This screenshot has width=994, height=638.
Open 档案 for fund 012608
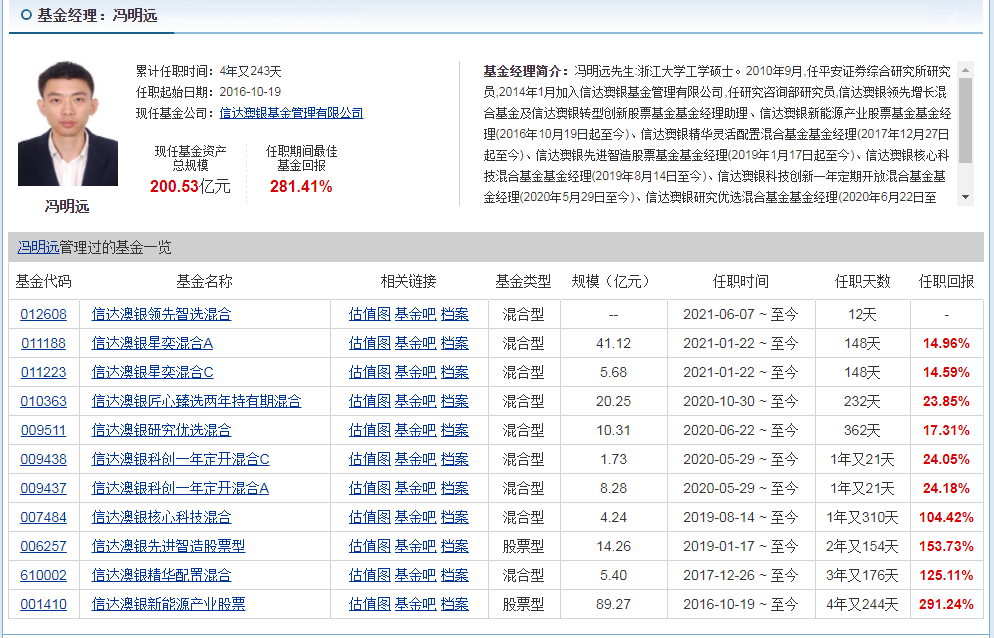pos(455,314)
